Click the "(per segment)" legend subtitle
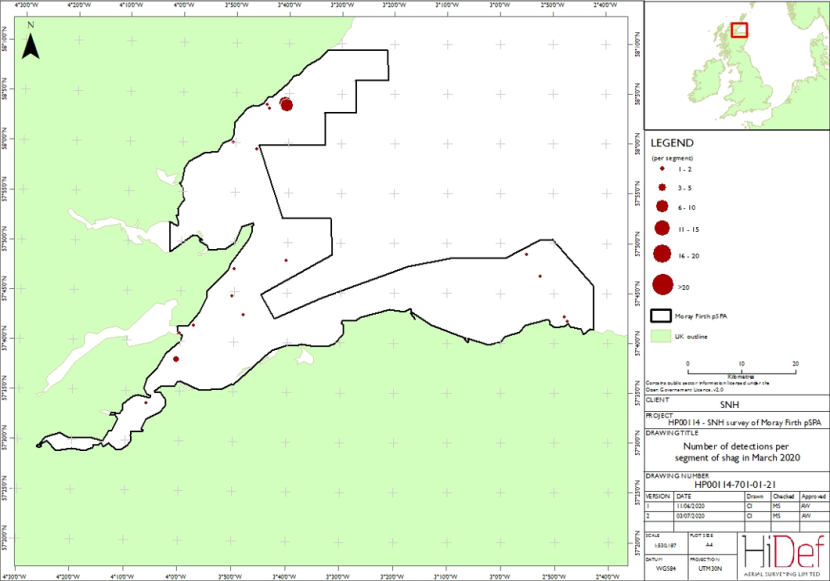This screenshot has width=830, height=581. (672, 158)
